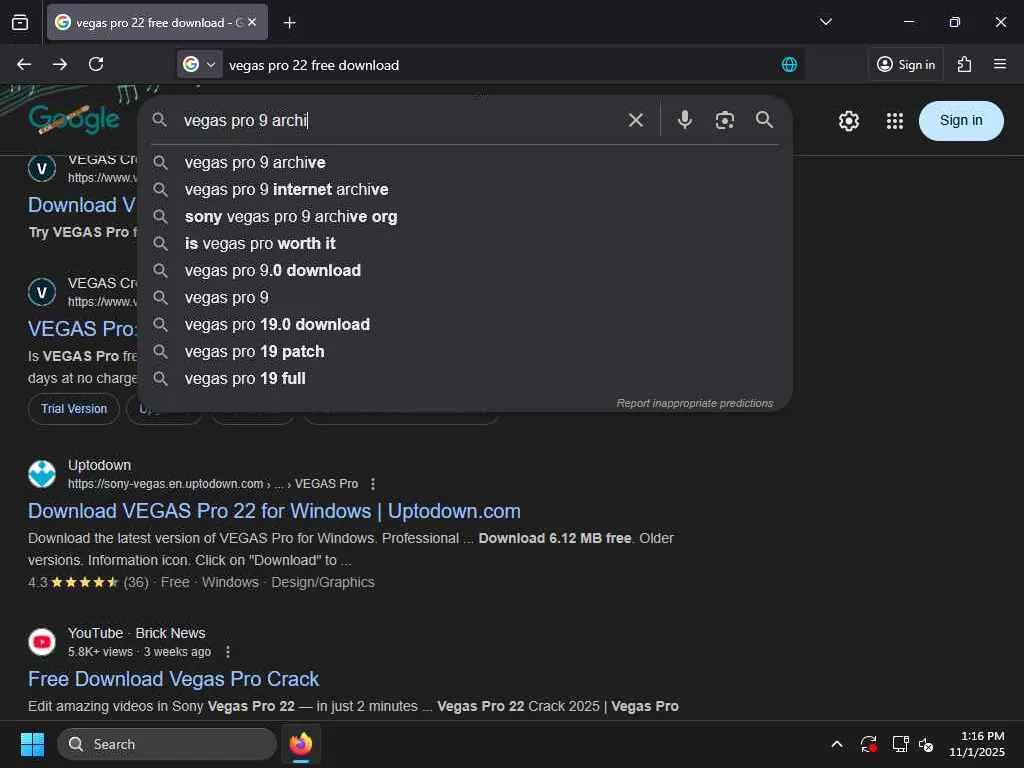This screenshot has height=768, width=1024.
Task: Click the Google logo
Action: (74, 118)
